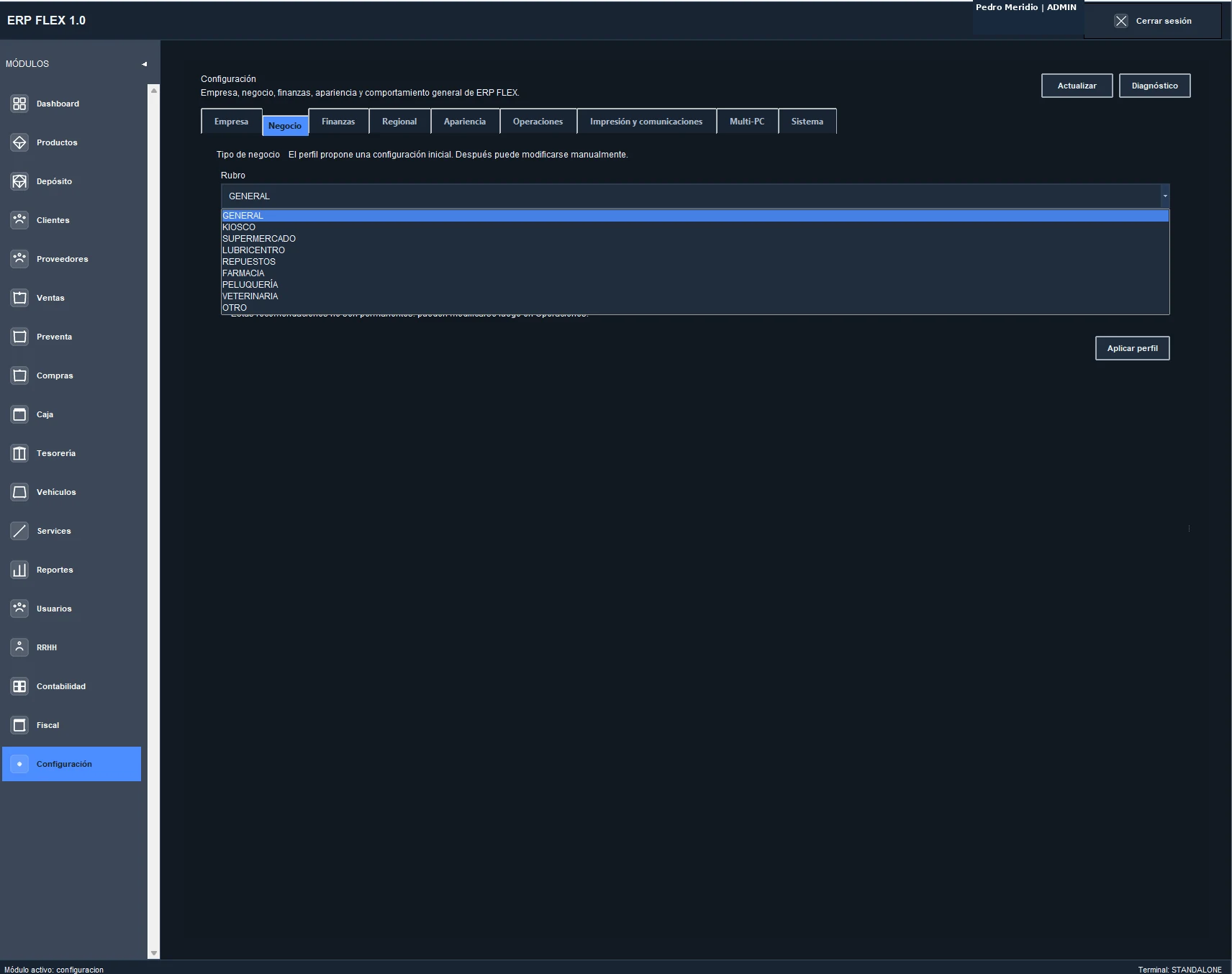Click the Fiscal sidebar icon
This screenshot has height=974, width=1232.
click(x=19, y=725)
